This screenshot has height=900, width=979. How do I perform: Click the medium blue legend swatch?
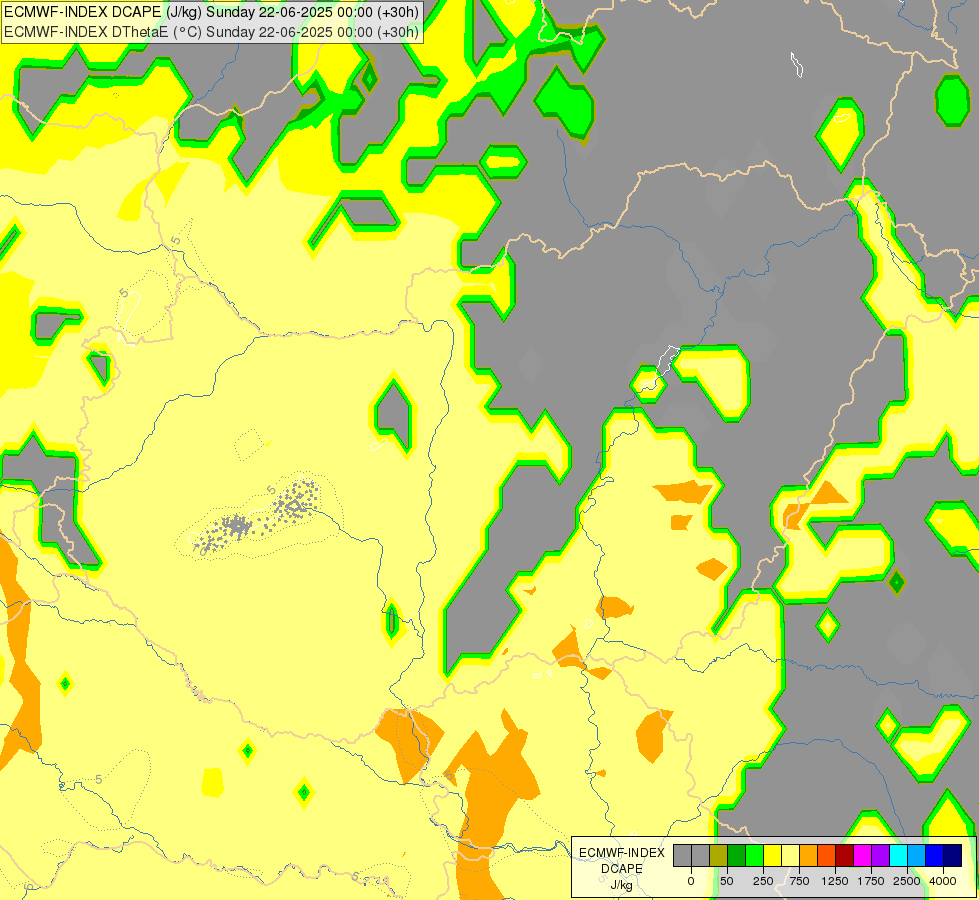935,855
